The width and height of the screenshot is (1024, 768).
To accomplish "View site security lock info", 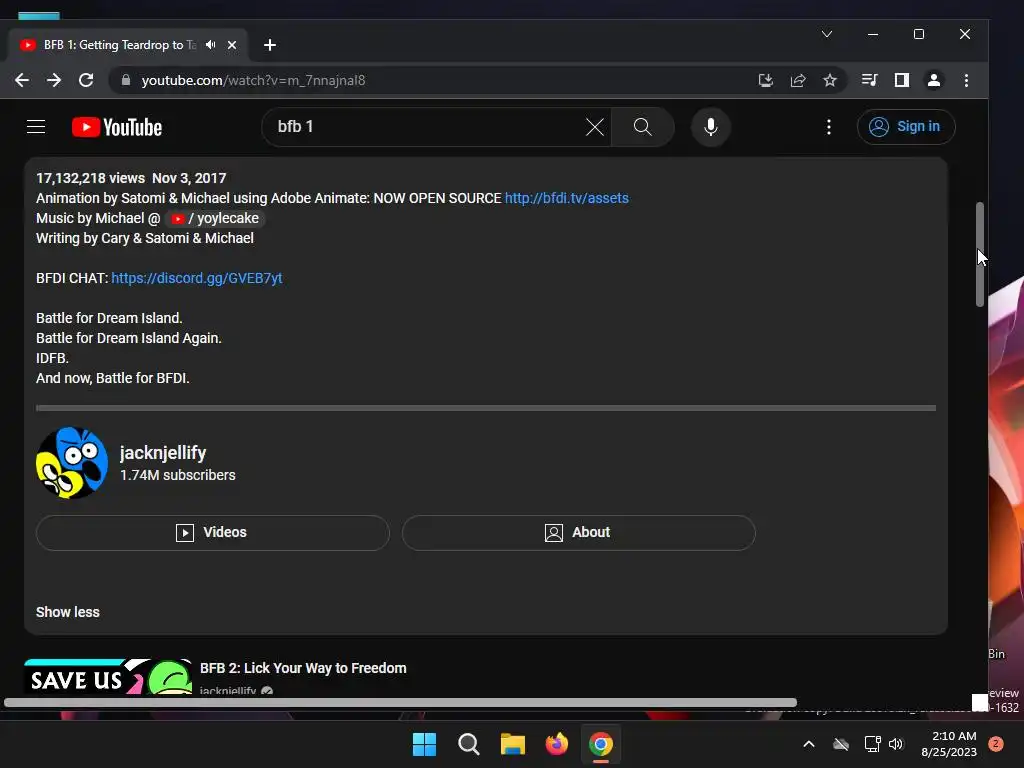I will point(126,80).
